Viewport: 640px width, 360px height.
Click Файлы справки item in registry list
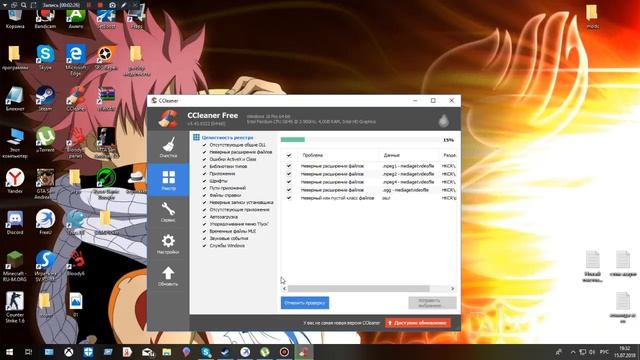[x=225, y=195]
